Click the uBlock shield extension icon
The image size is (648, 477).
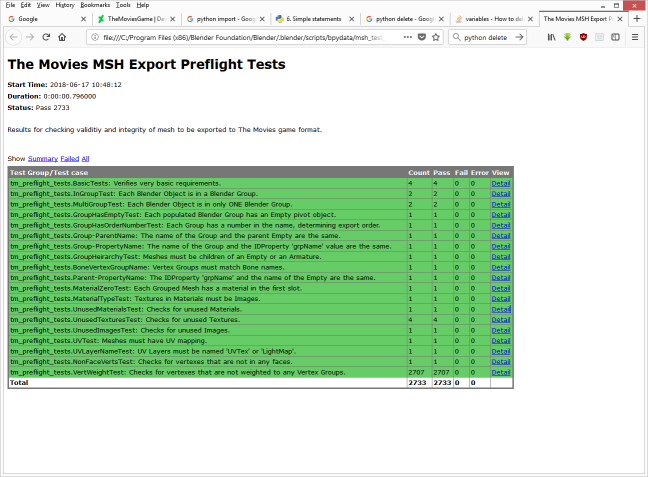point(583,37)
